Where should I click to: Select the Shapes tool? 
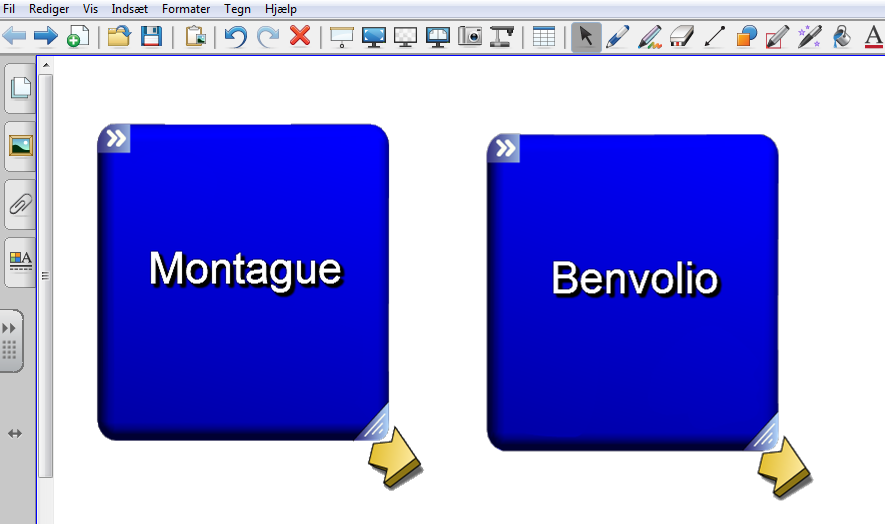coord(746,37)
